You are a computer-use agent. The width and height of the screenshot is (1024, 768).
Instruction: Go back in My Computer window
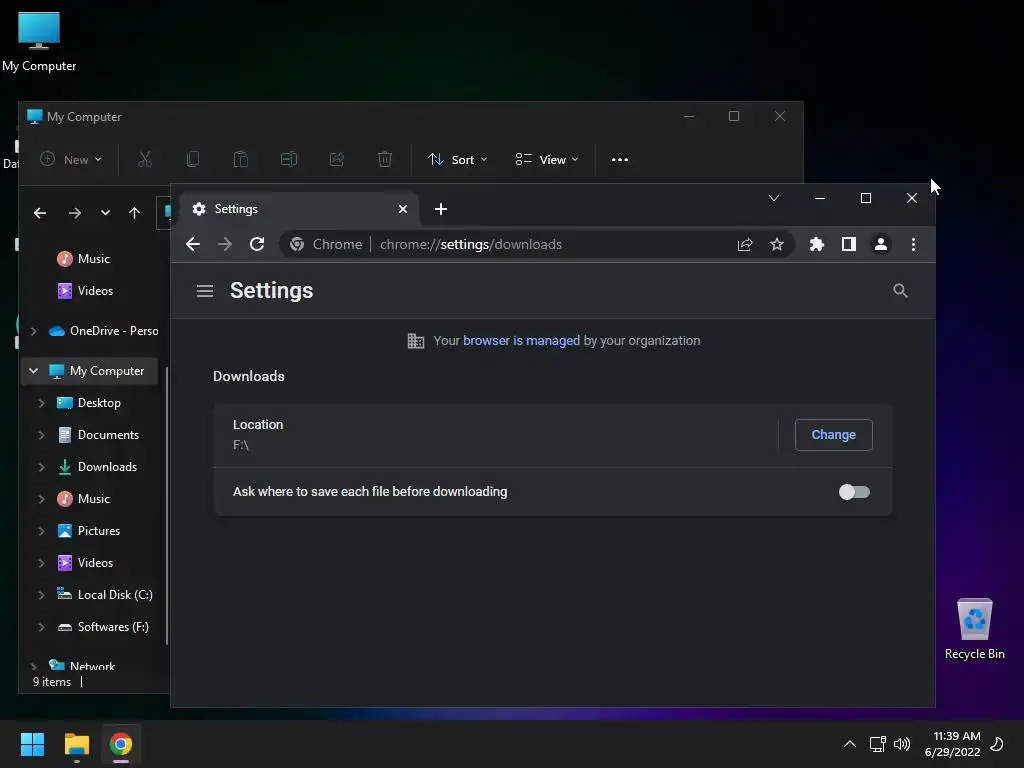tap(40, 213)
